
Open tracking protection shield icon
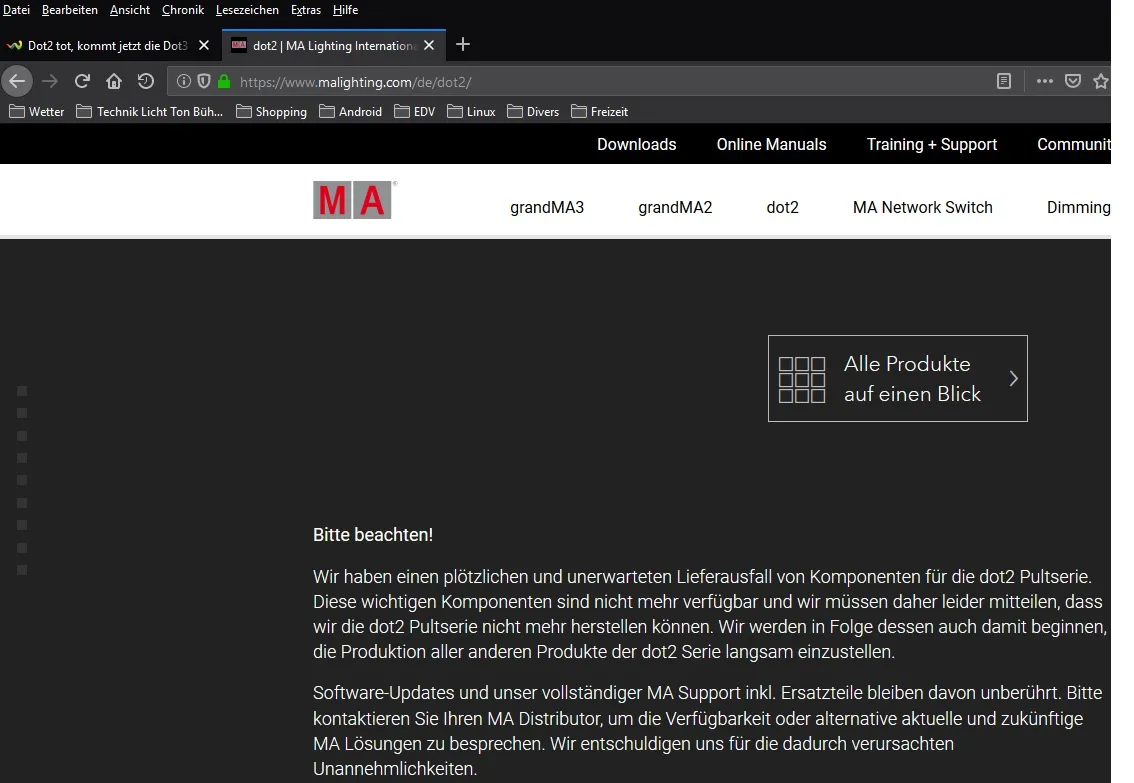point(204,81)
